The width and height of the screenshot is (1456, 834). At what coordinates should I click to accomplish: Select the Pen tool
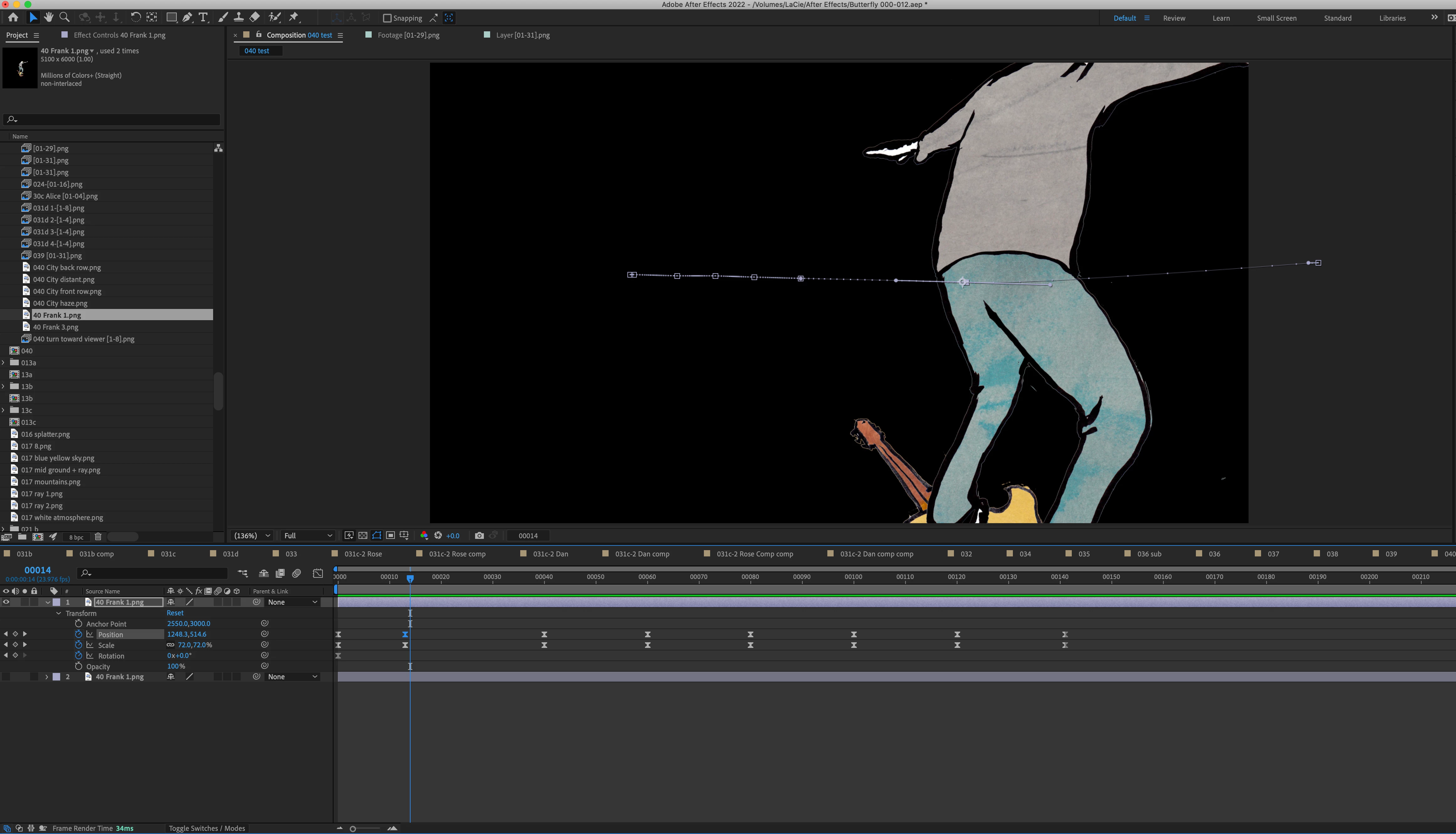pos(187,18)
